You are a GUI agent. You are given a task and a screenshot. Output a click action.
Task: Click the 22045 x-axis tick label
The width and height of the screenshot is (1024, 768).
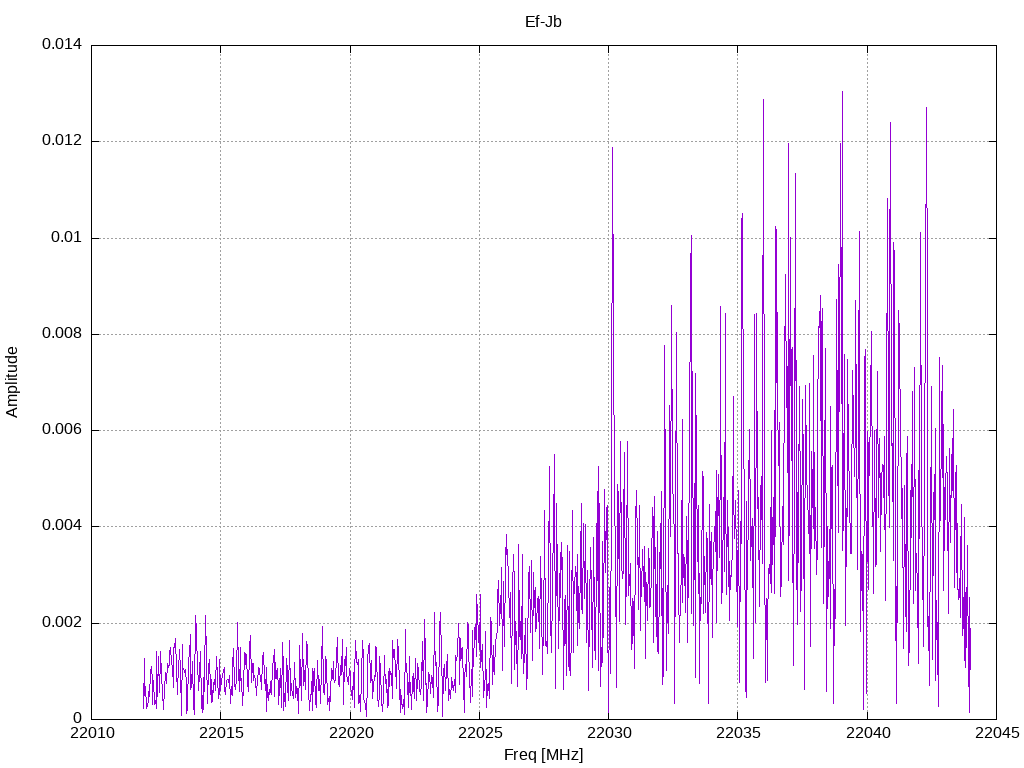point(997,733)
